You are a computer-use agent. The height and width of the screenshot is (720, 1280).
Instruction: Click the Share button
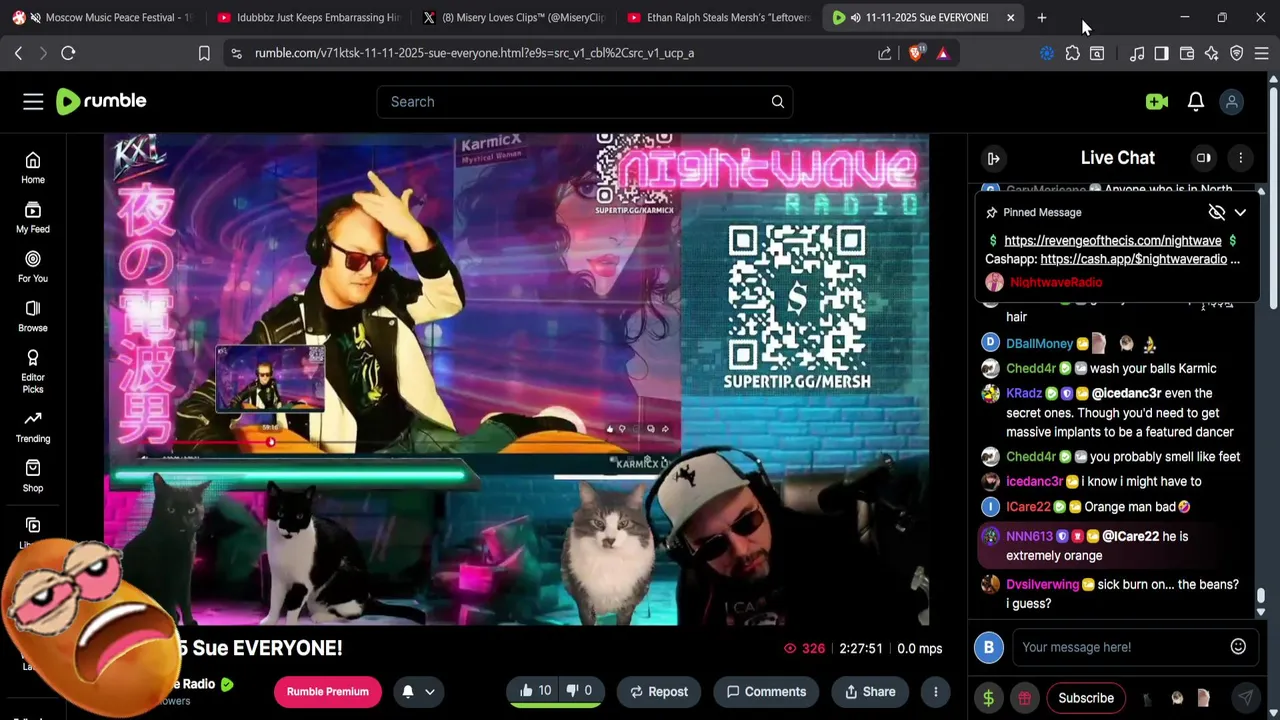click(870, 691)
